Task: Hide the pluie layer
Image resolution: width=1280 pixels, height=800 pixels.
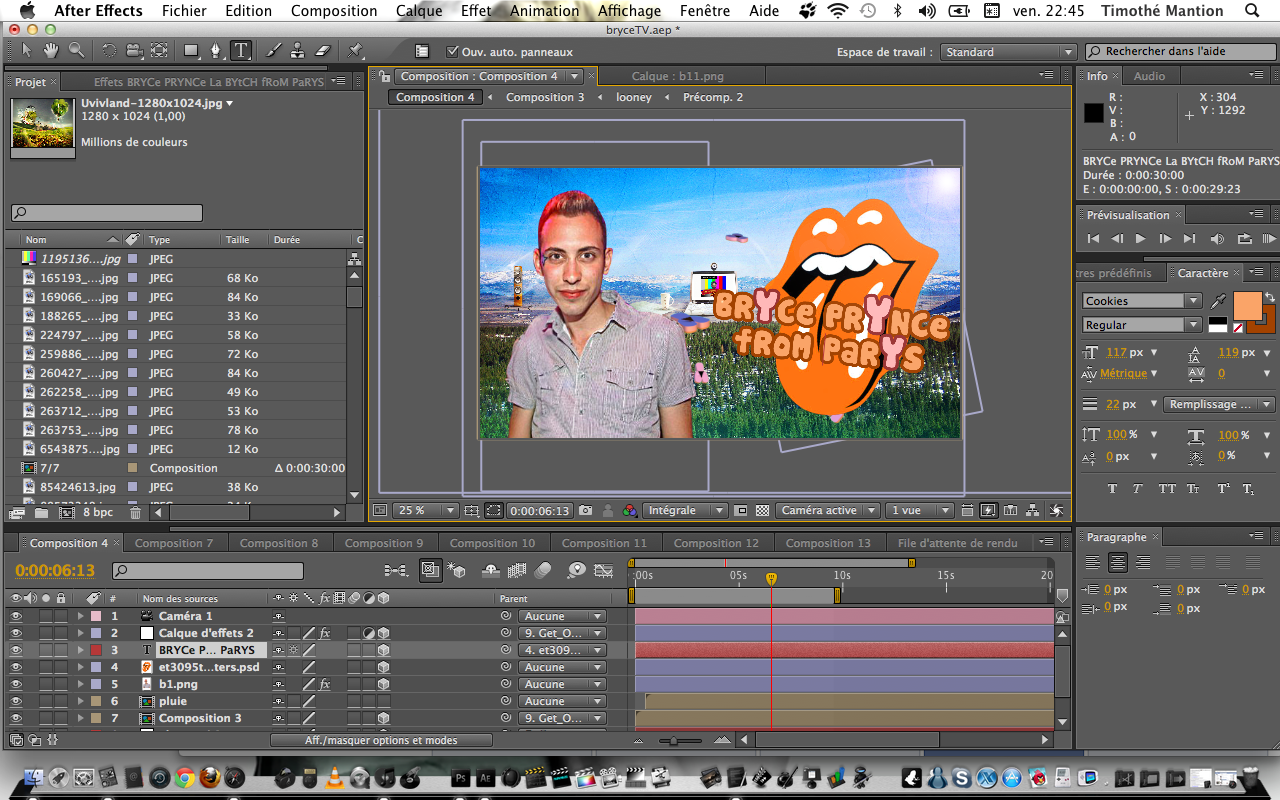Action: pyautogui.click(x=16, y=701)
